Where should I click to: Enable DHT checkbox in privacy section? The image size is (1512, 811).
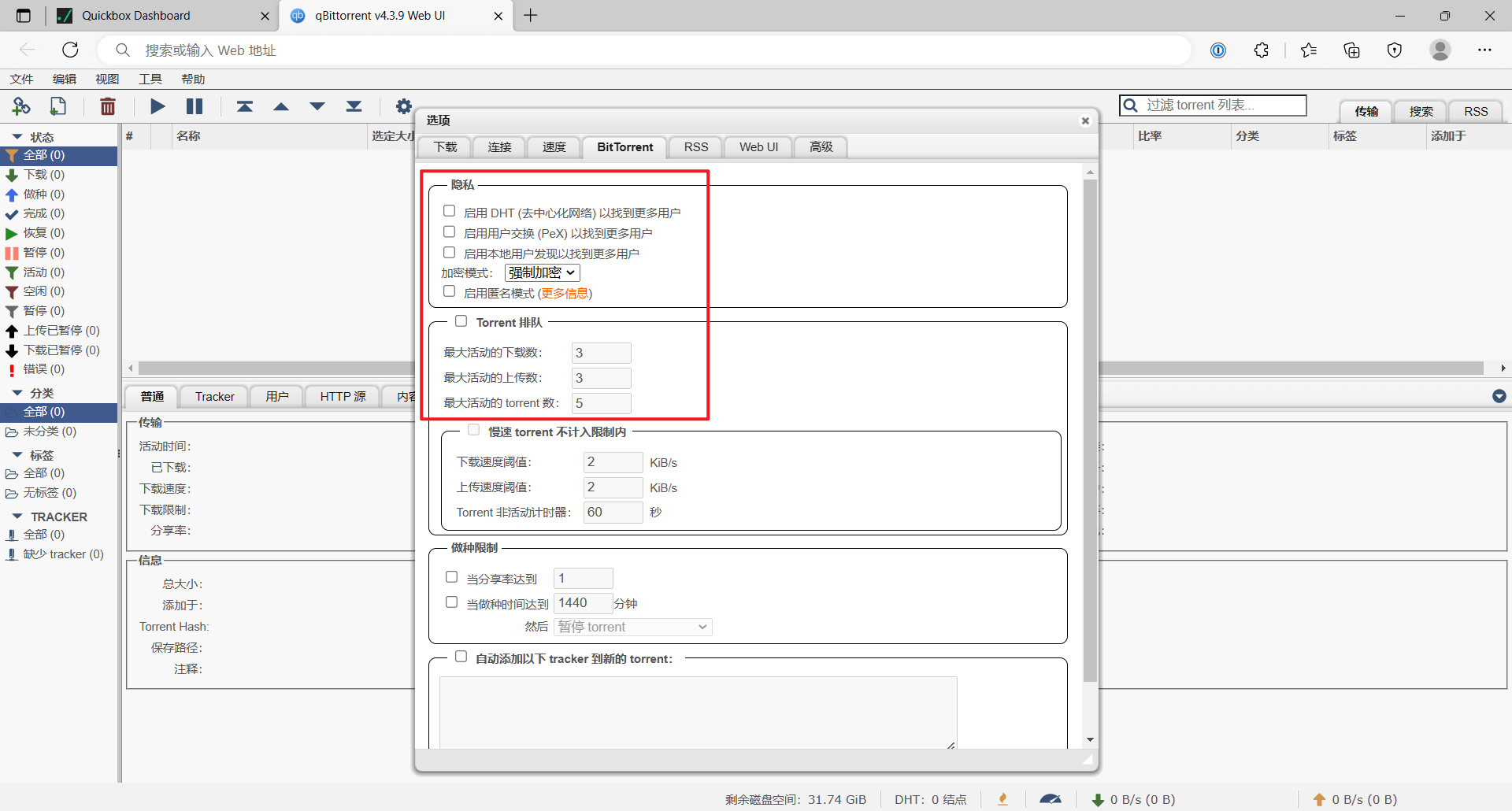pyautogui.click(x=450, y=211)
